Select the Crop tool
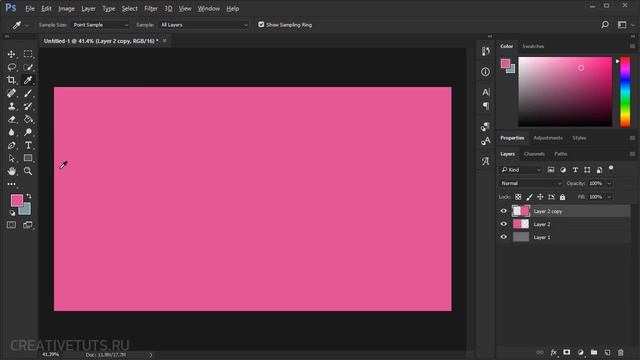 pos(11,80)
